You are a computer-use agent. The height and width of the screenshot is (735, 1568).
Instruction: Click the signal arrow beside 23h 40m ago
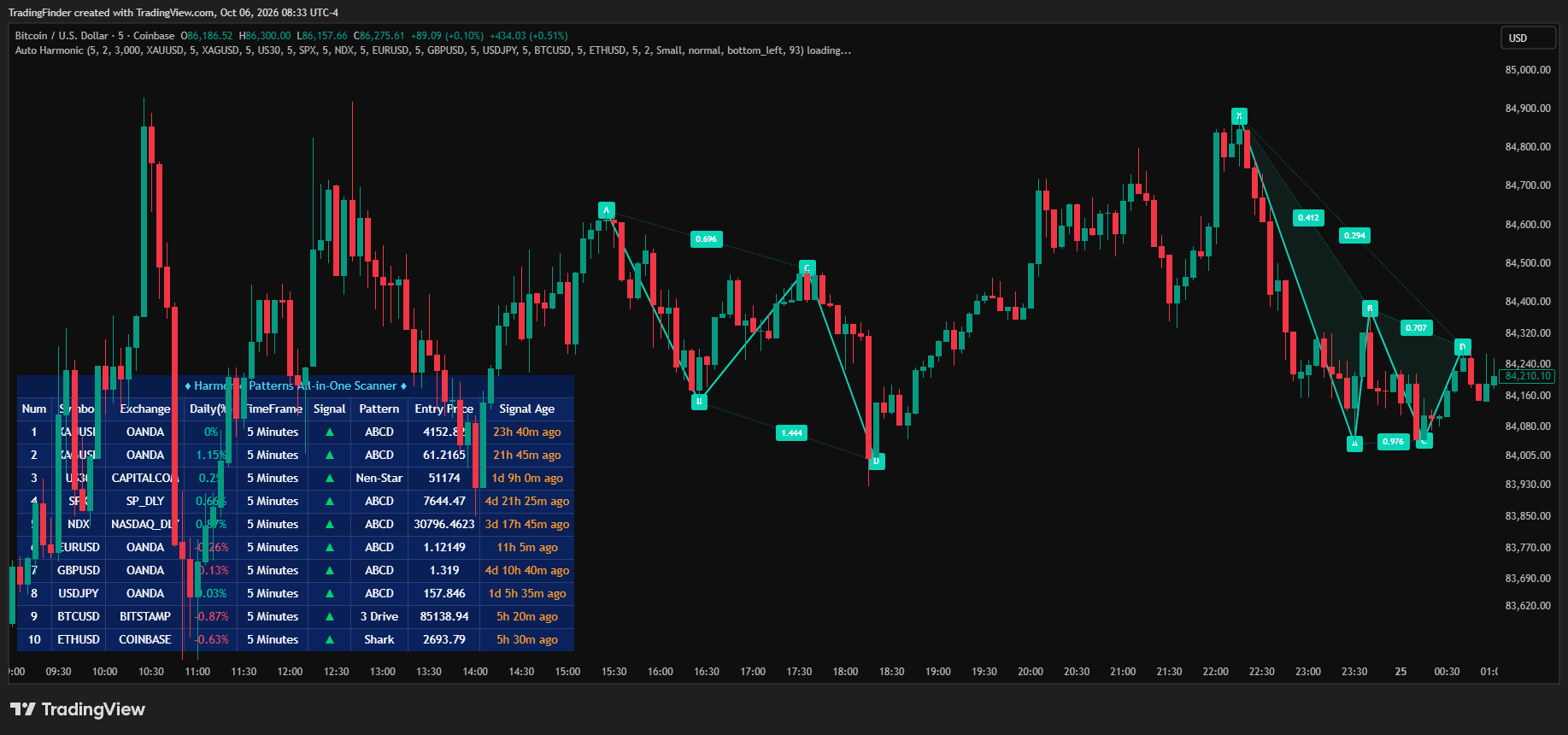tap(329, 432)
